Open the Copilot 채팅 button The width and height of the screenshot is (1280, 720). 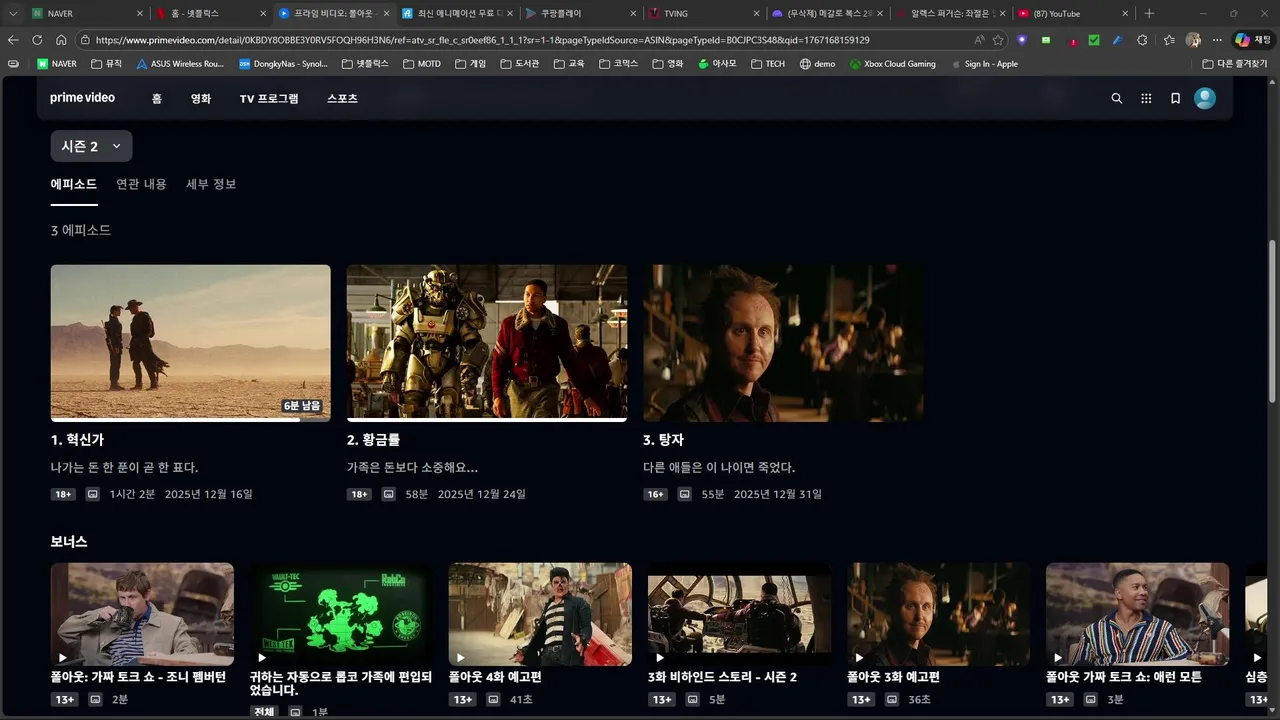coord(1254,40)
